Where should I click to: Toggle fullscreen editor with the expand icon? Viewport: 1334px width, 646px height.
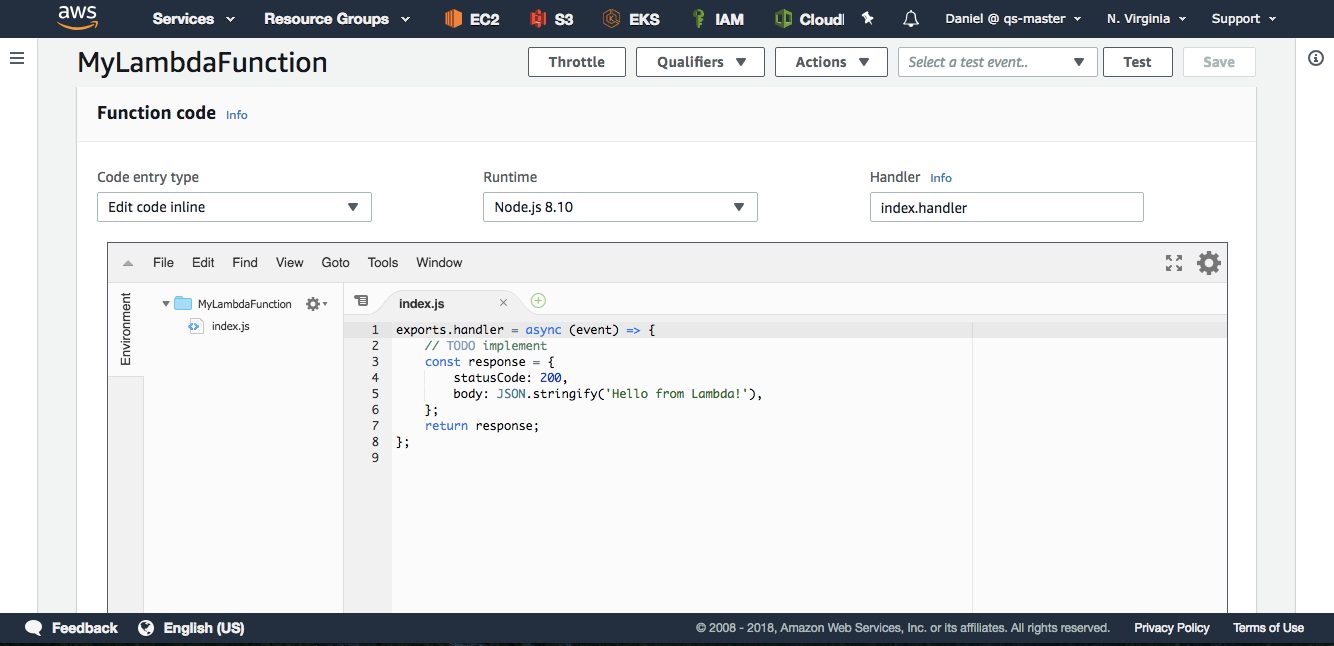coord(1174,263)
